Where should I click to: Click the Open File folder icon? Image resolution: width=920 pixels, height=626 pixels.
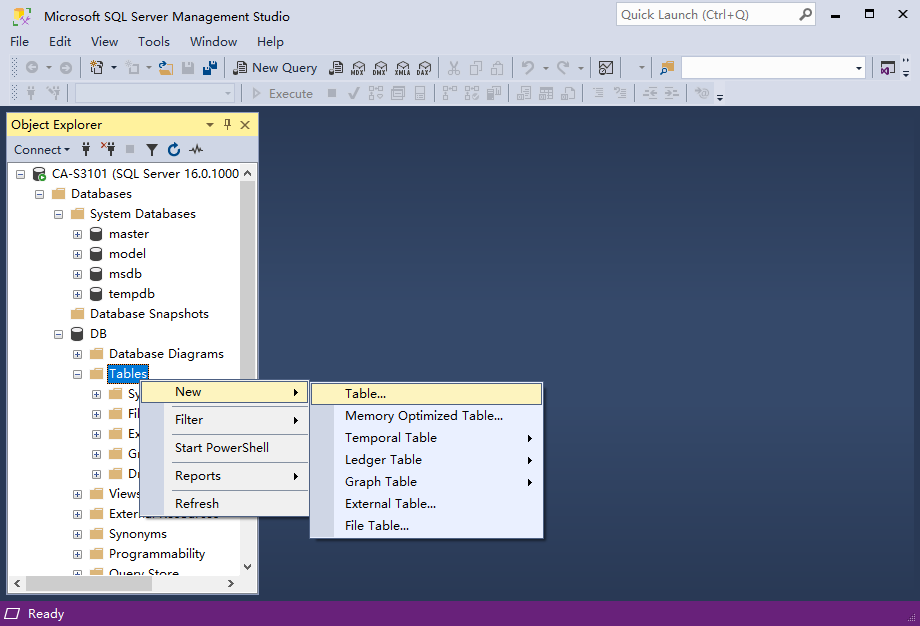pyautogui.click(x=166, y=68)
